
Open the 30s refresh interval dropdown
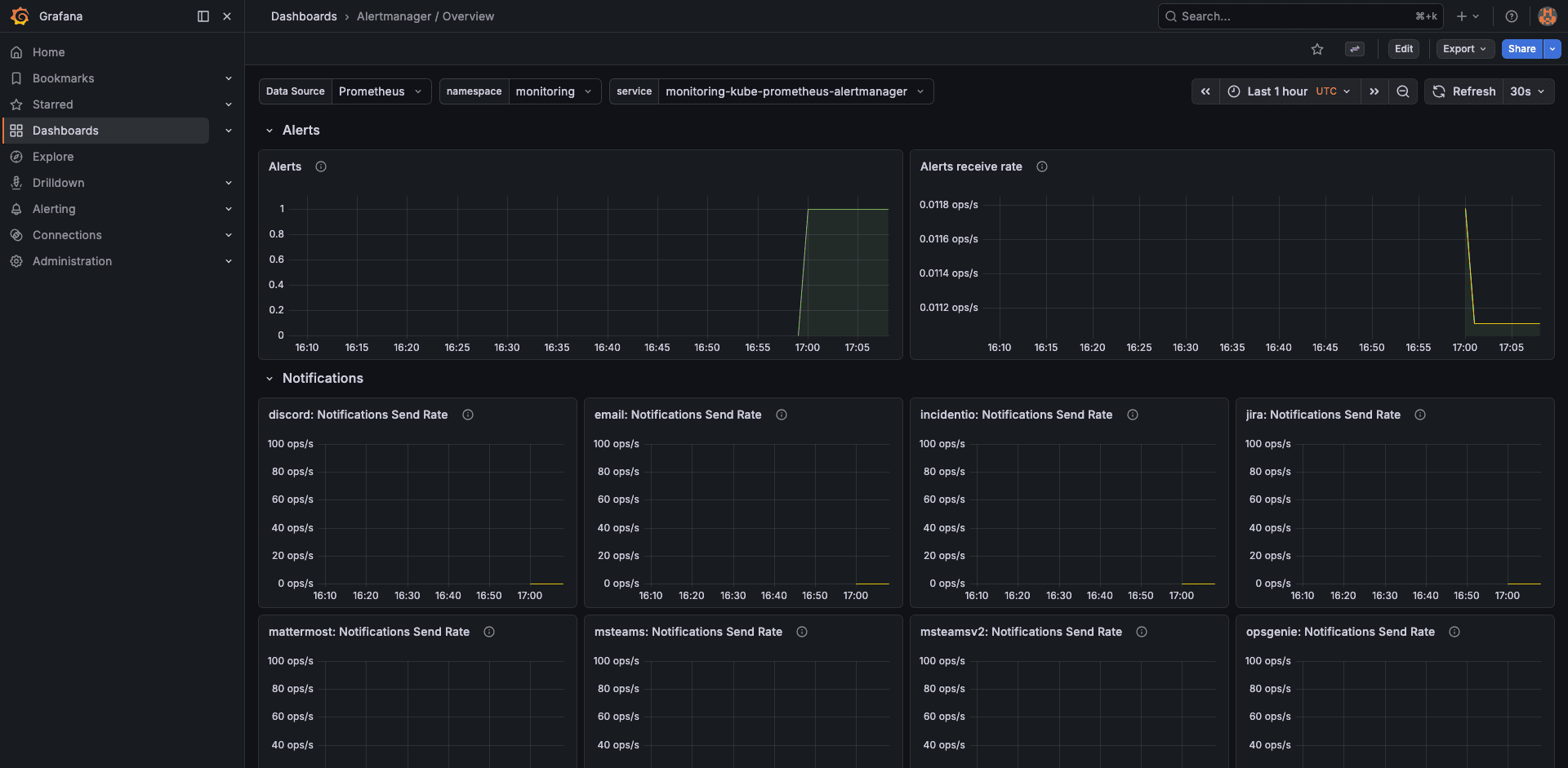[1528, 91]
